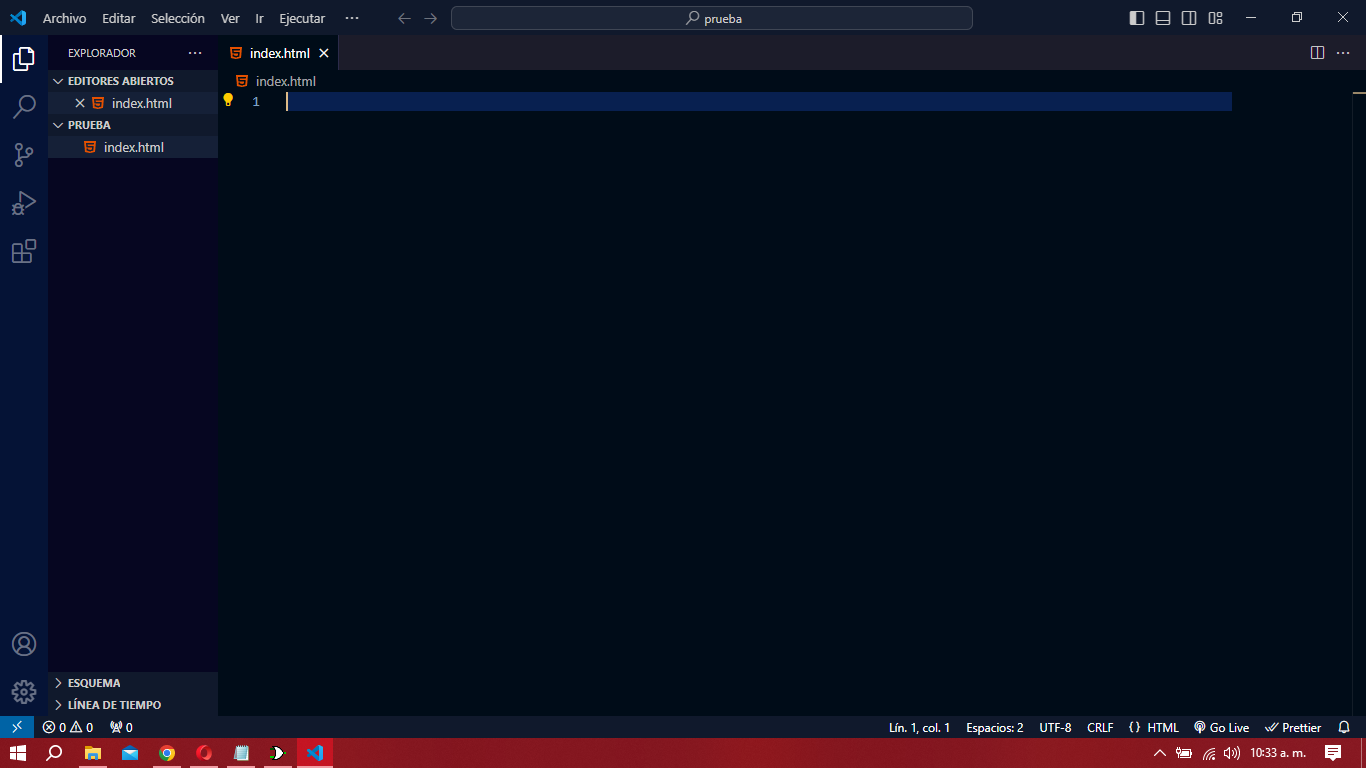The height and width of the screenshot is (768, 1366).
Task: Open Chrome from the taskbar
Action: tap(167, 753)
